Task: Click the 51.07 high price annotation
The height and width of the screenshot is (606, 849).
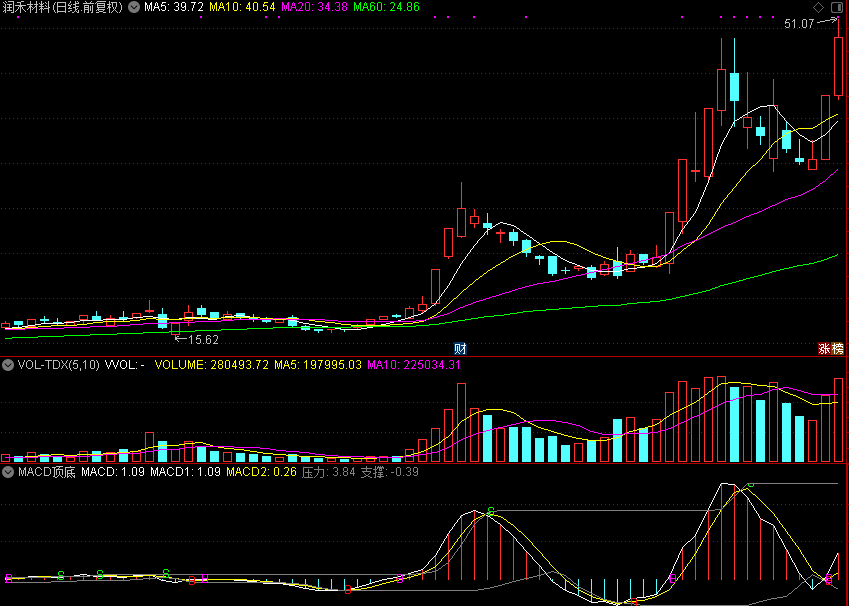Action: pos(799,24)
